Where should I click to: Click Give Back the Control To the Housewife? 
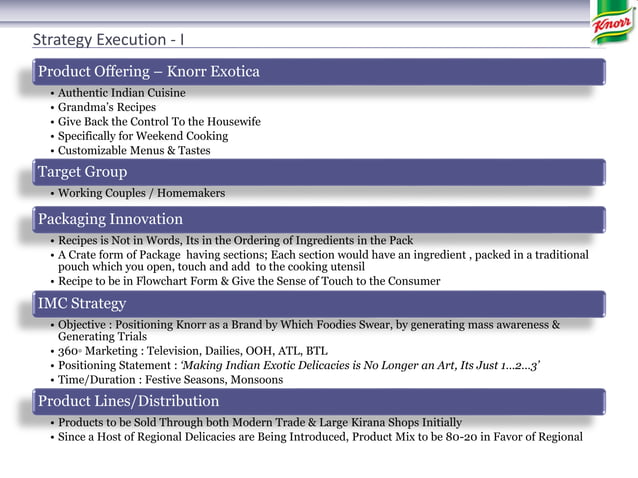(159, 122)
